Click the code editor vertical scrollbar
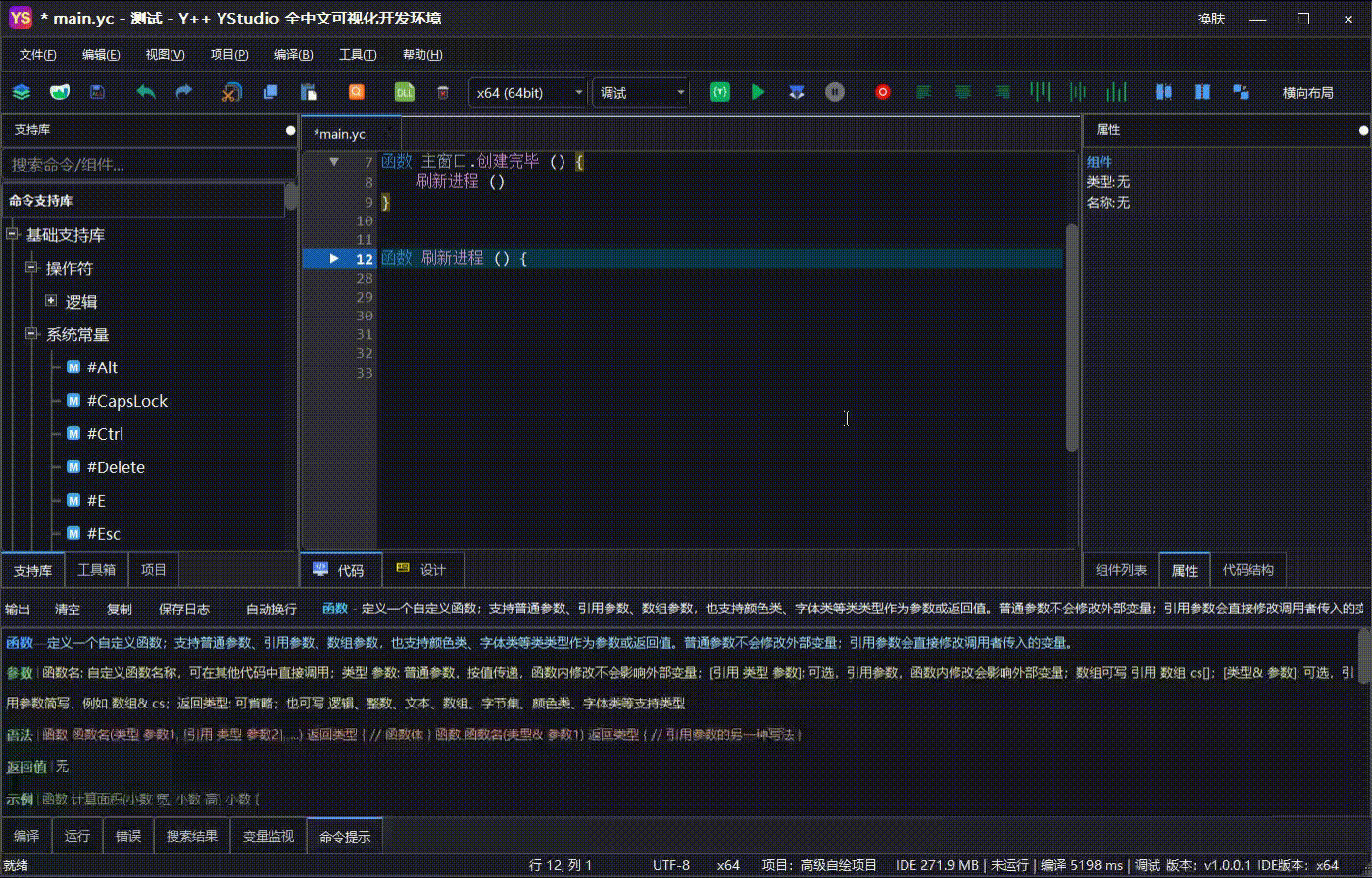The width and height of the screenshot is (1372, 878). point(1072,338)
